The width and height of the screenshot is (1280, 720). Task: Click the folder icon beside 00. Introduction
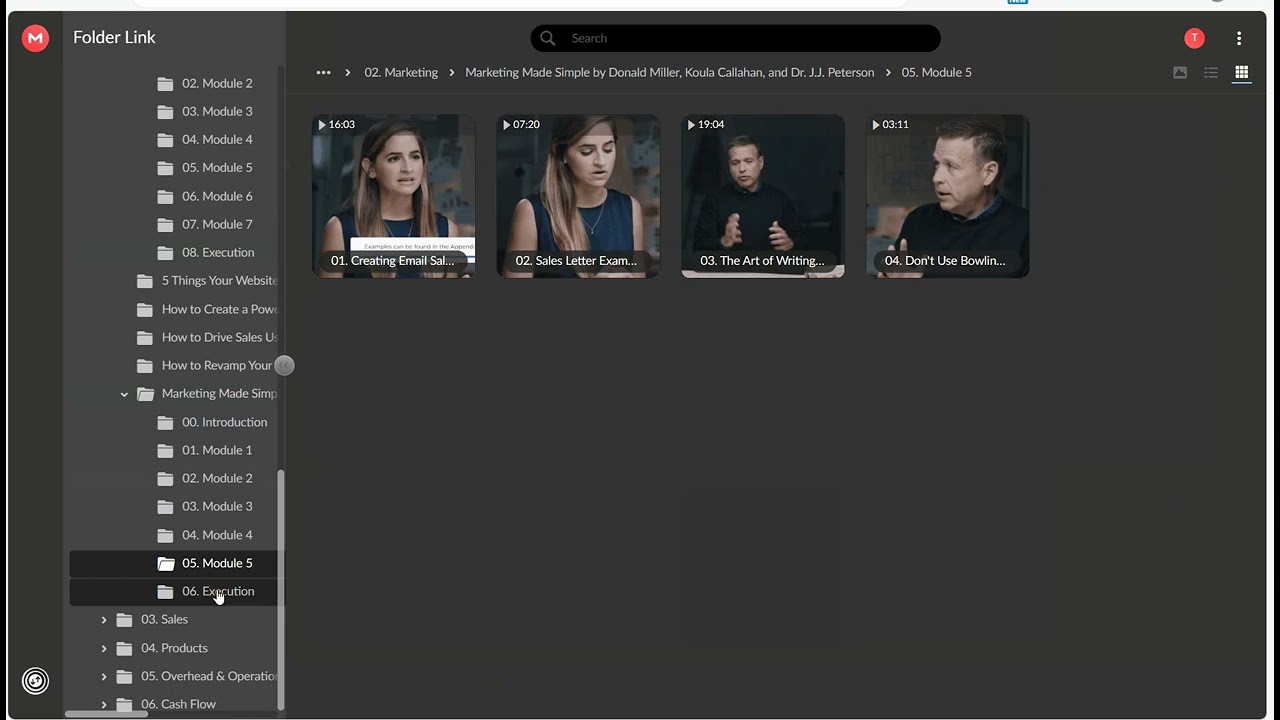(x=166, y=422)
